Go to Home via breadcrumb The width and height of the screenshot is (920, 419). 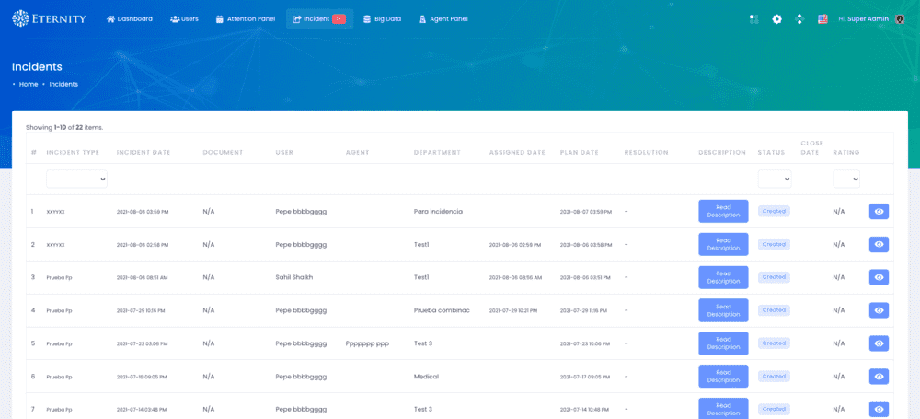click(x=28, y=85)
